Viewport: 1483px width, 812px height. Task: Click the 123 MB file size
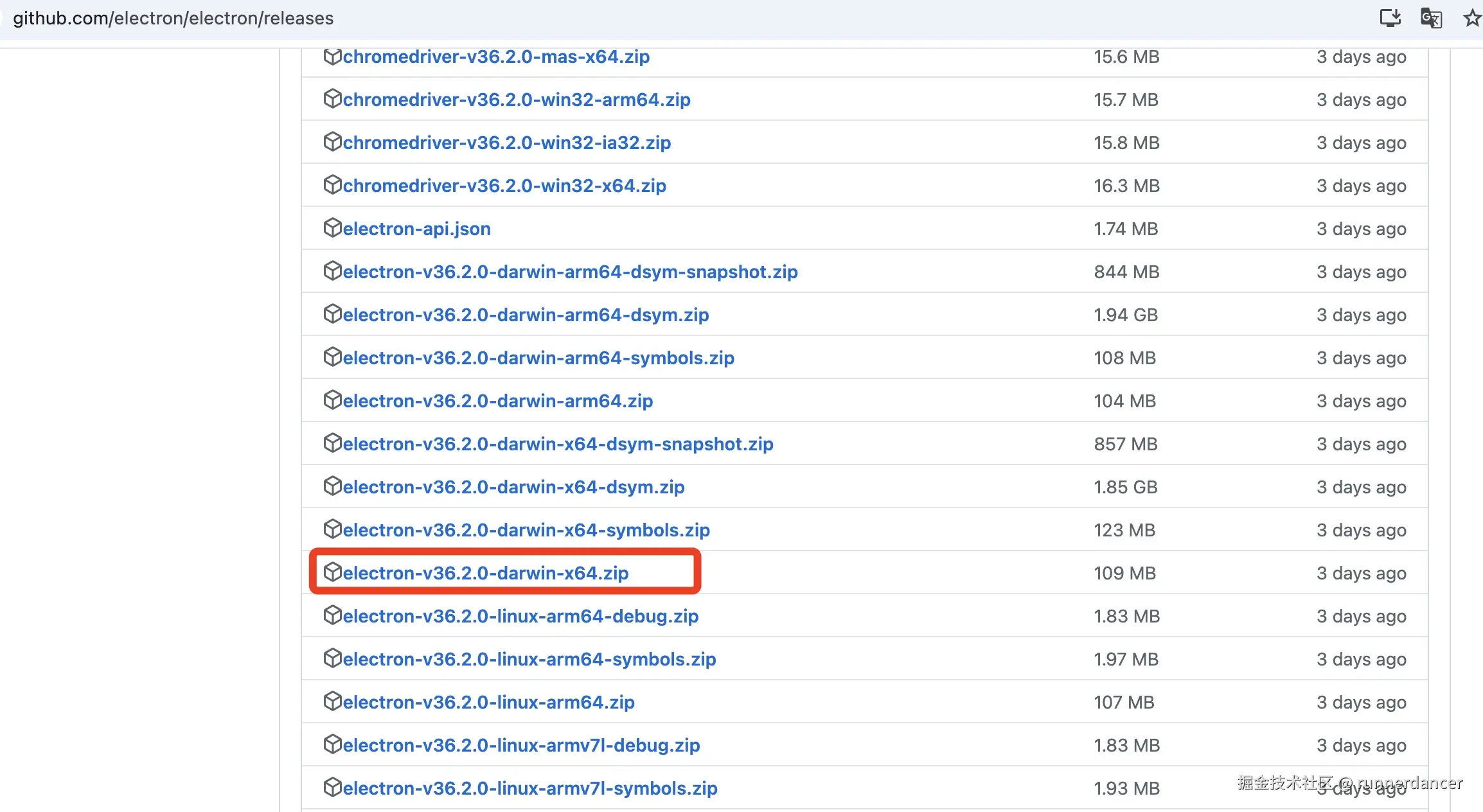pos(1124,530)
